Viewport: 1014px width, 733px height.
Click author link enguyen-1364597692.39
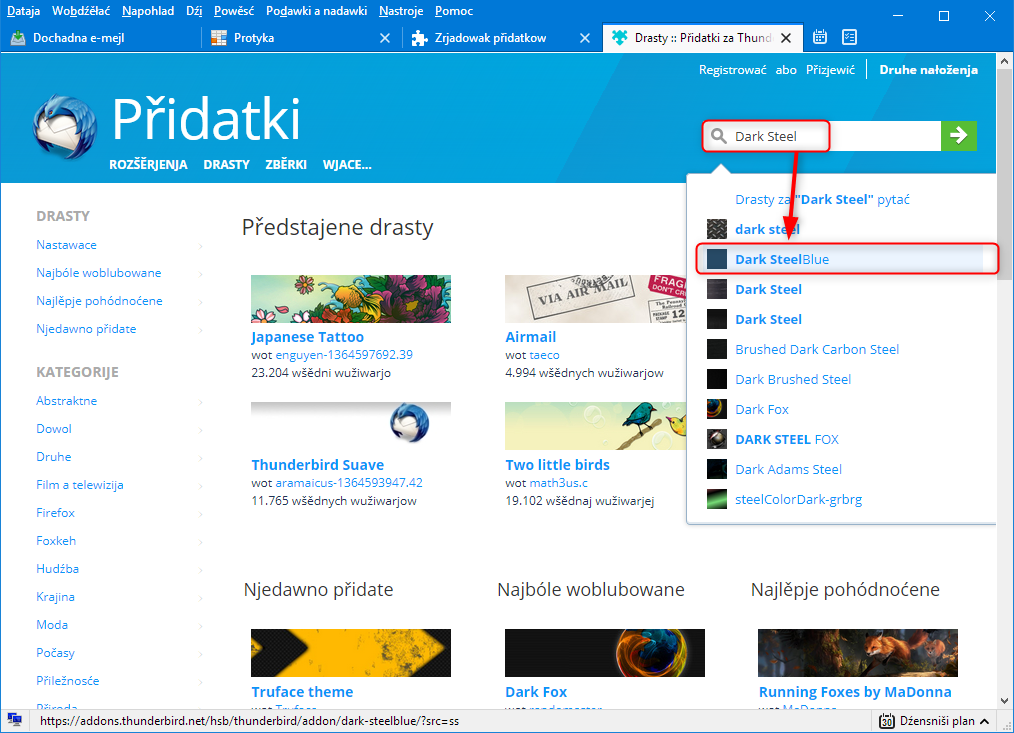[344, 355]
